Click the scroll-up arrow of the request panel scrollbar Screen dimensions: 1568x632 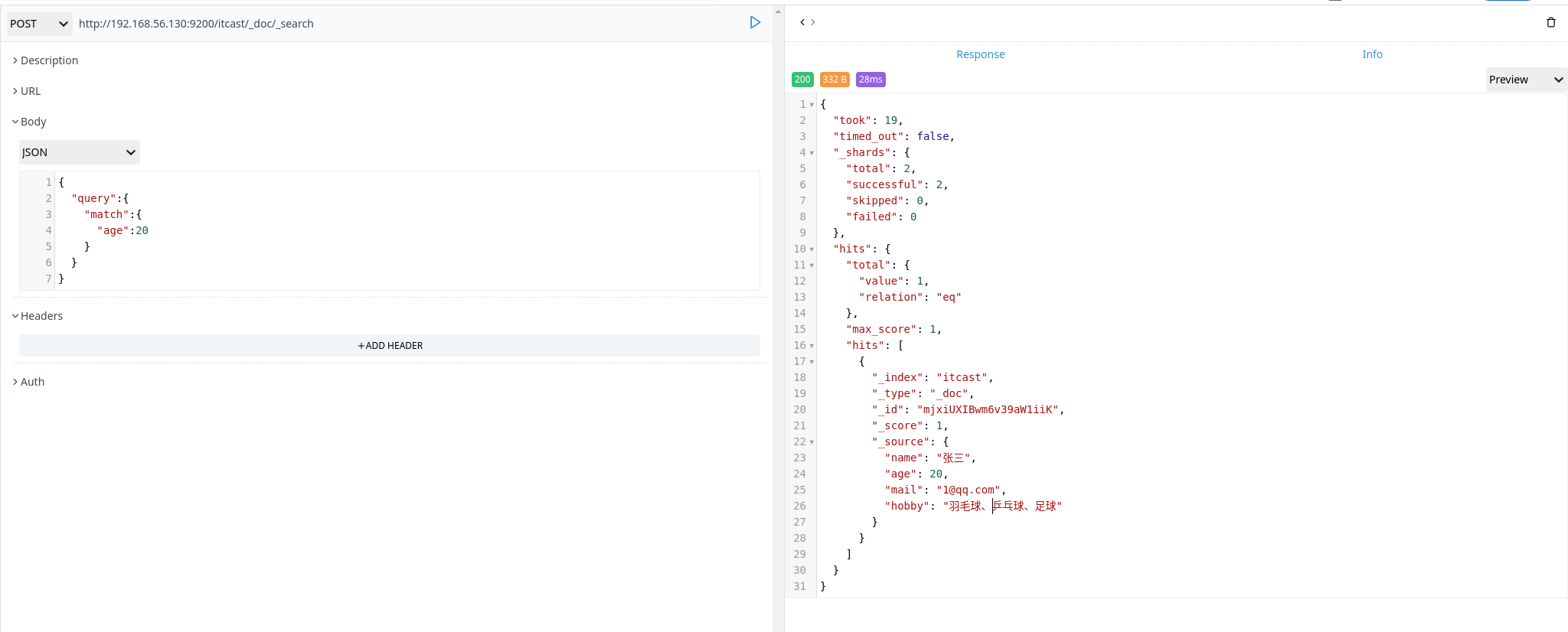(778, 11)
